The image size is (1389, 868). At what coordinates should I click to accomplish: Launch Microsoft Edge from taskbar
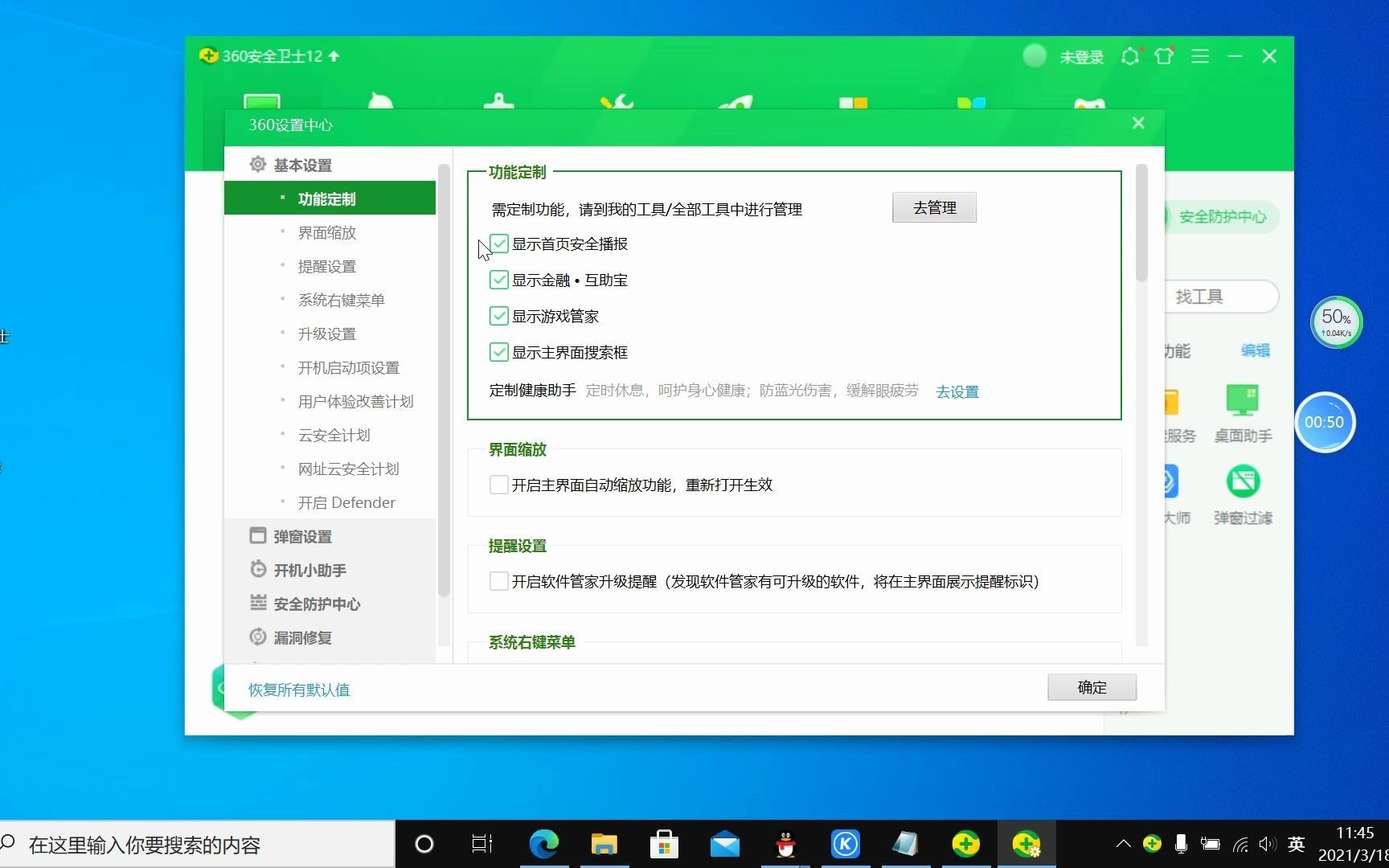click(543, 844)
